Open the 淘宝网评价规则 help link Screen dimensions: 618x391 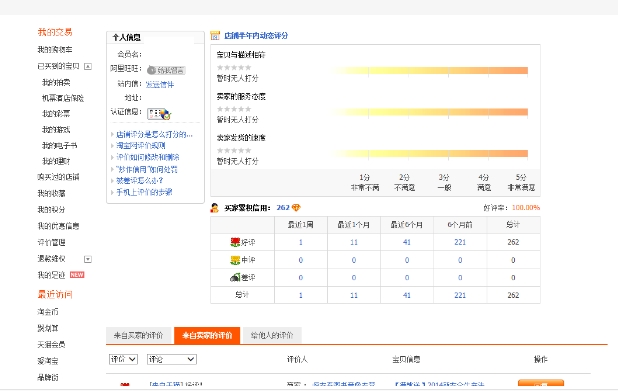pyautogui.click(x=141, y=145)
